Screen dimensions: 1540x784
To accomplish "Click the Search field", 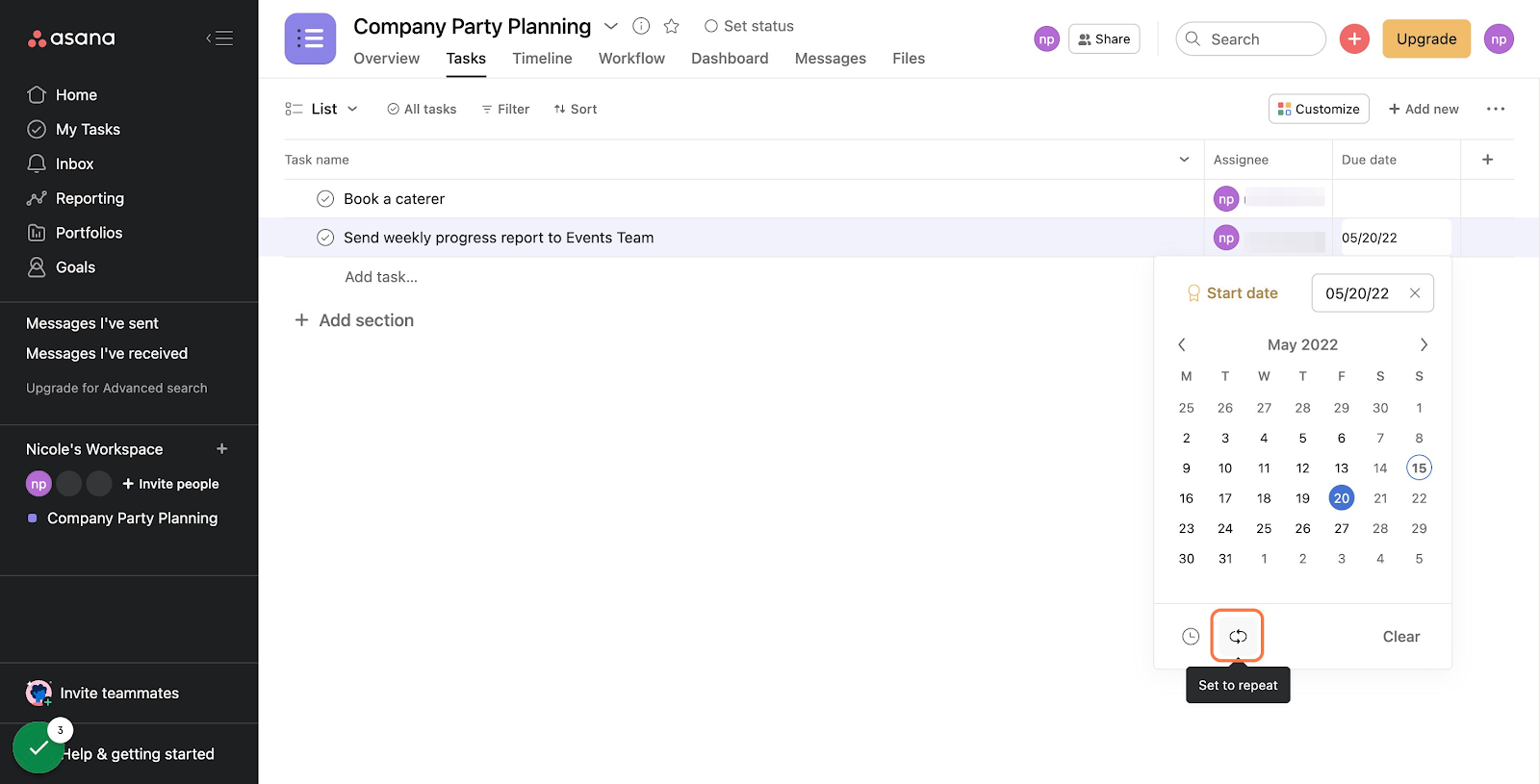I will (x=1250, y=38).
